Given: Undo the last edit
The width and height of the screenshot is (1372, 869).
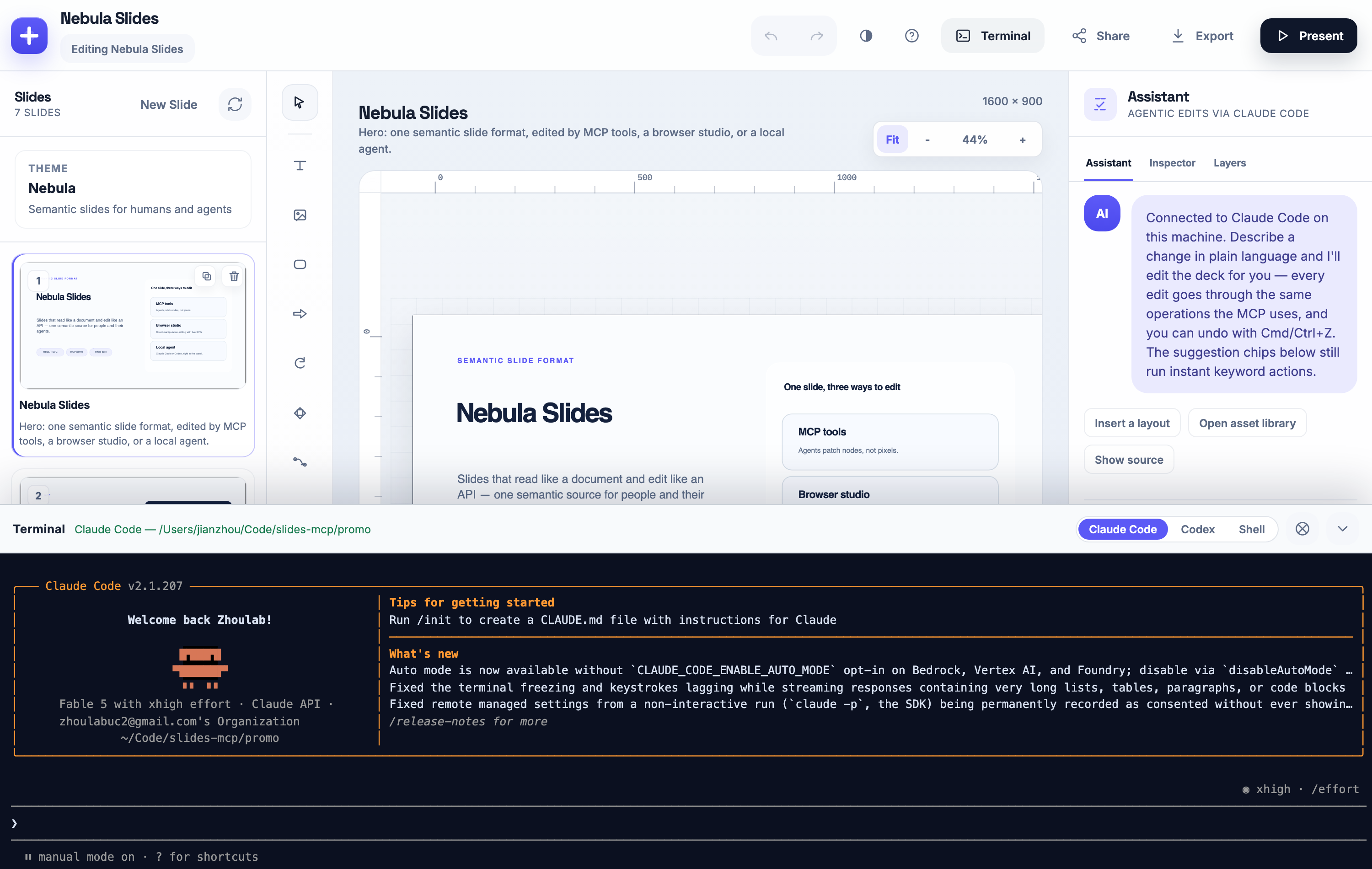Looking at the screenshot, I should [771, 36].
